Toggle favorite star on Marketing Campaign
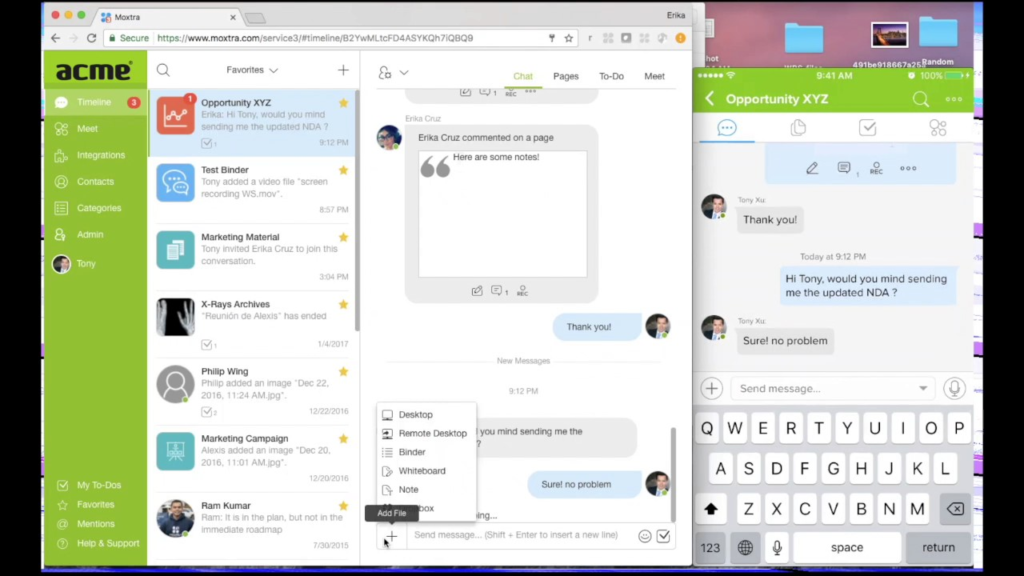 click(344, 439)
